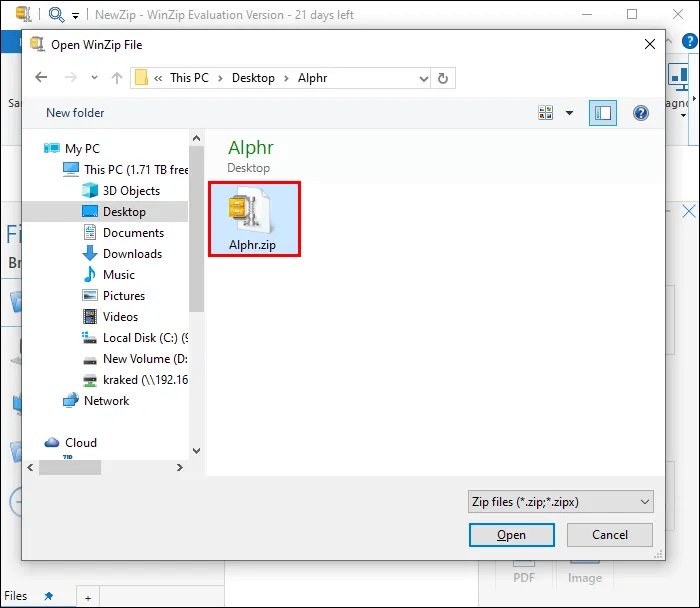Select This PC in the tree
700x608 pixels.
point(136,170)
